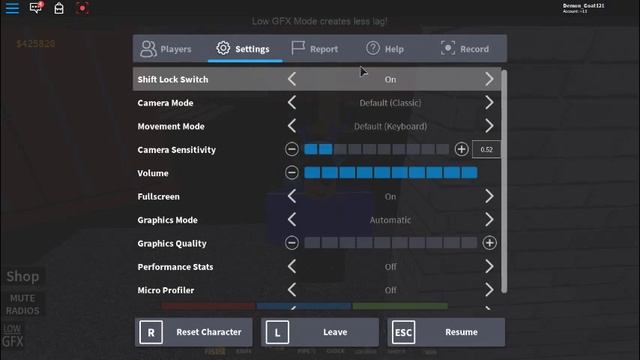
Task: Open the chat icon with notification badge
Action: 36,7
